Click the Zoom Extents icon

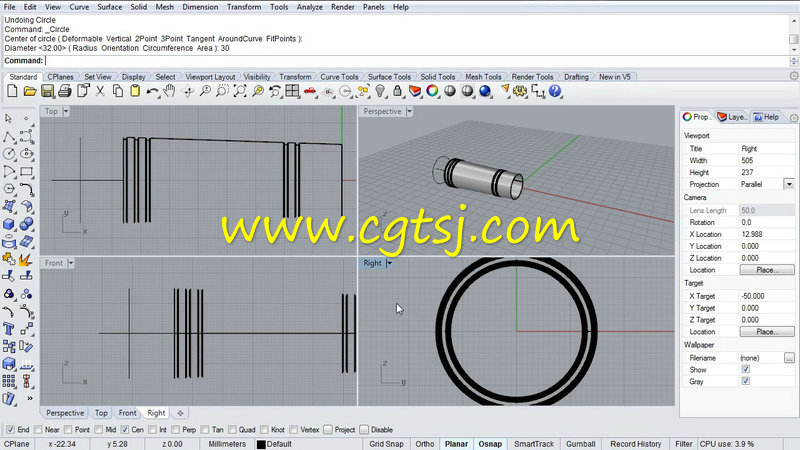pyautogui.click(x=240, y=91)
